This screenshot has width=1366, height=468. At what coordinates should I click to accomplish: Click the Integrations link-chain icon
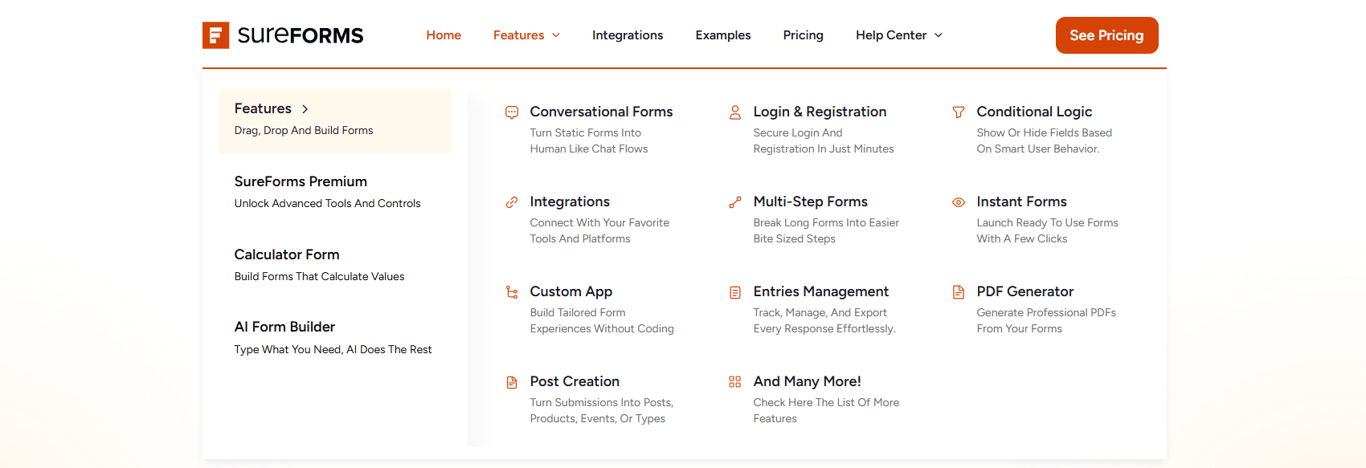(512, 202)
